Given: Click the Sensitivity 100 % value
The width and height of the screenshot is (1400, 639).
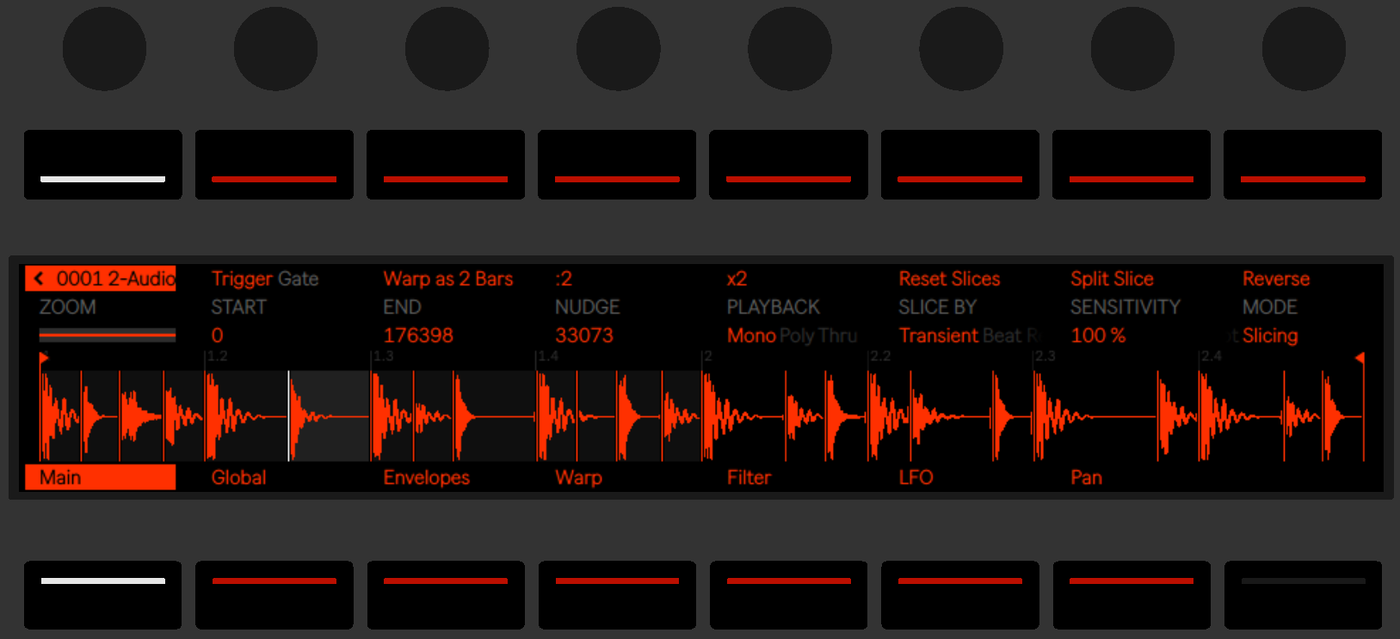Looking at the screenshot, I should (x=1098, y=336).
